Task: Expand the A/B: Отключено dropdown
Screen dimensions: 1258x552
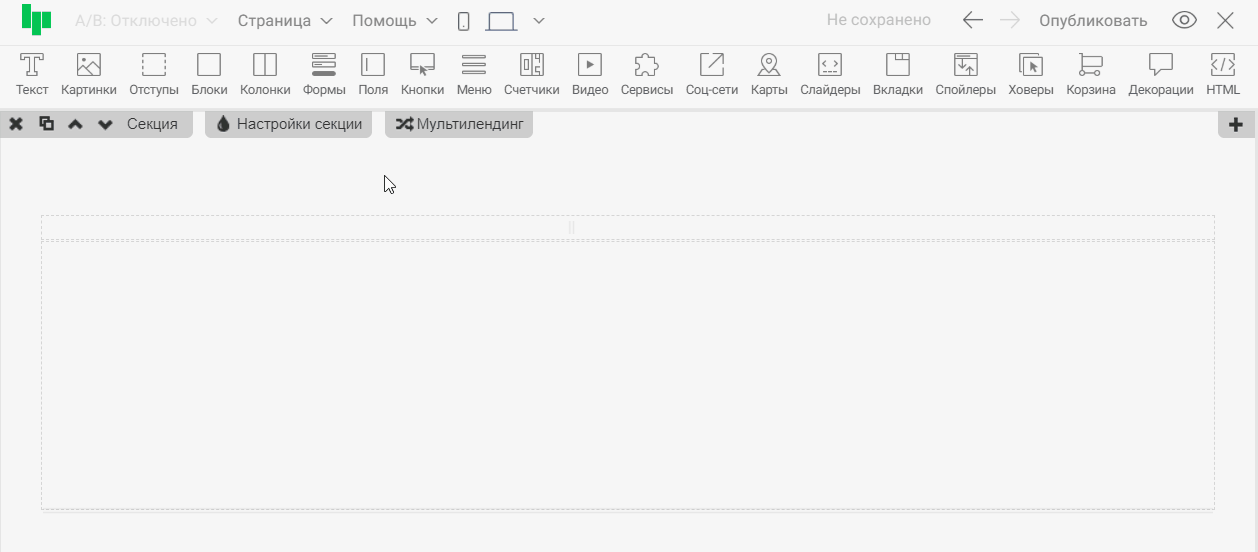Action: click(146, 21)
